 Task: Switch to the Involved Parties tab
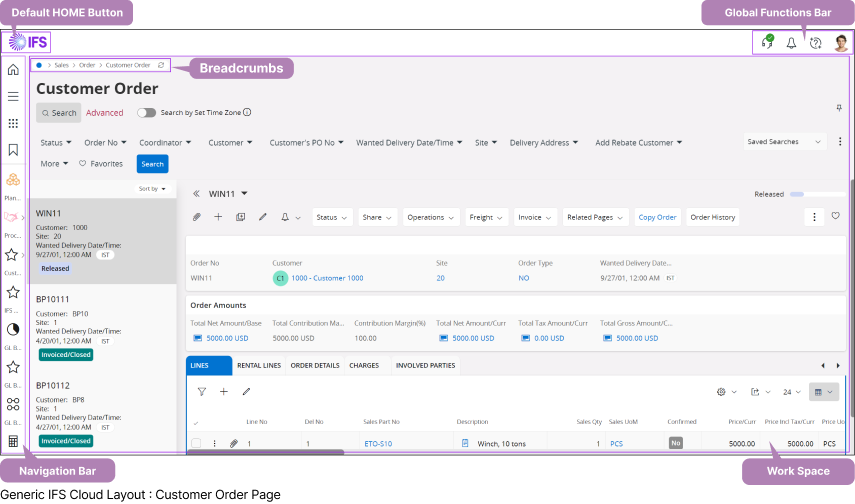pos(425,366)
